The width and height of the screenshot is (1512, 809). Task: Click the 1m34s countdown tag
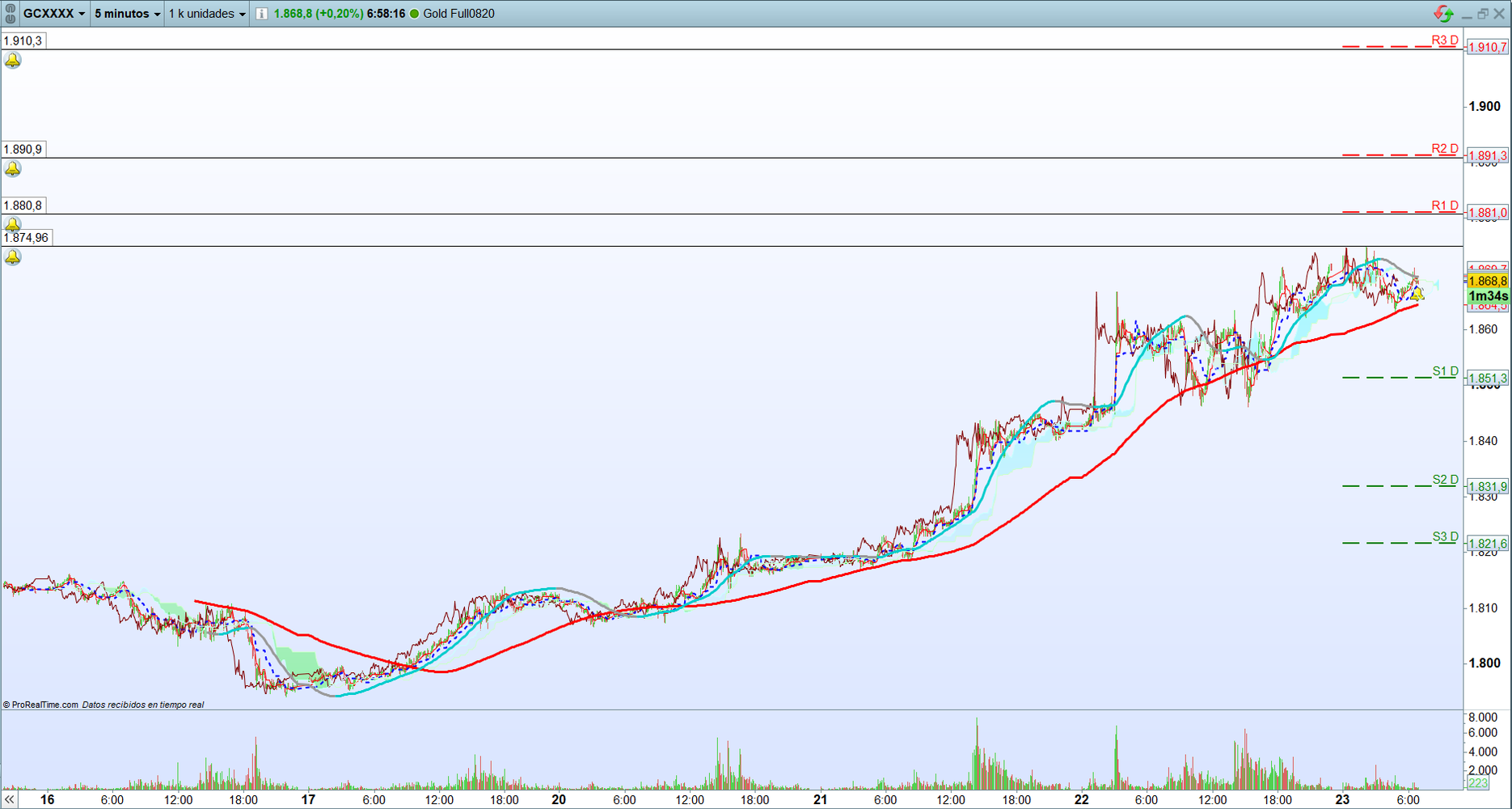(x=1488, y=296)
